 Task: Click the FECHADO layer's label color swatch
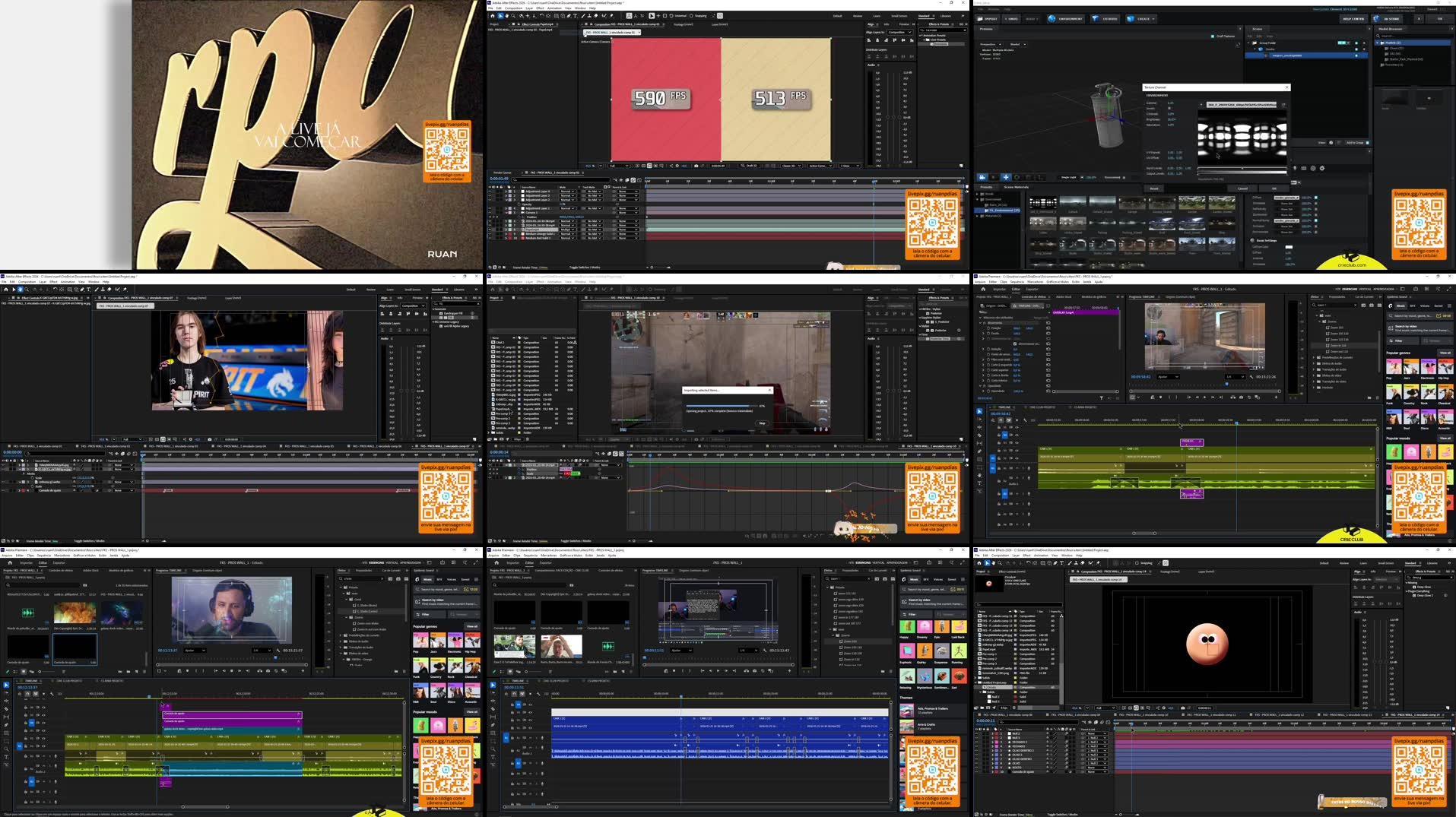tap(997, 746)
